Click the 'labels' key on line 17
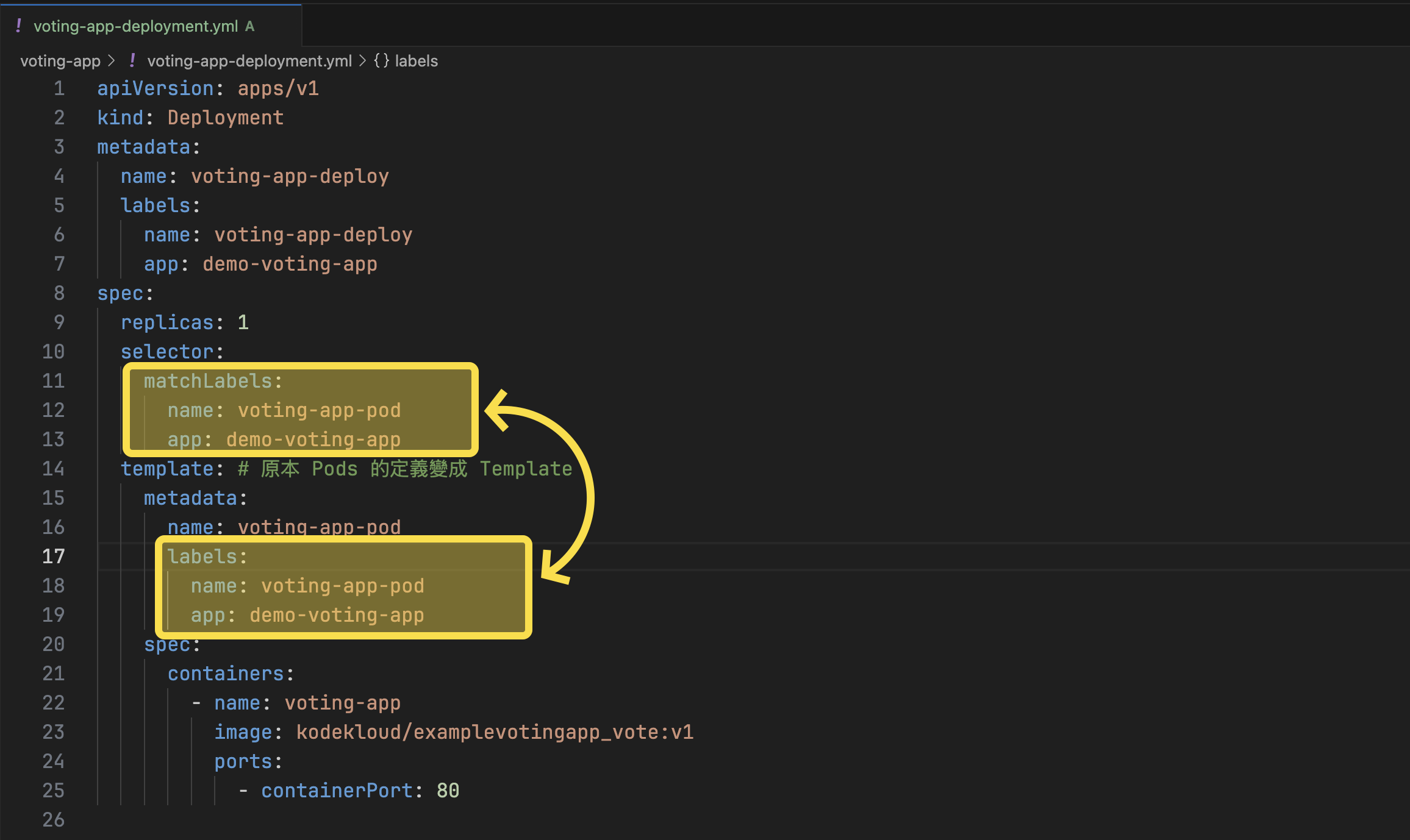 pos(202,557)
